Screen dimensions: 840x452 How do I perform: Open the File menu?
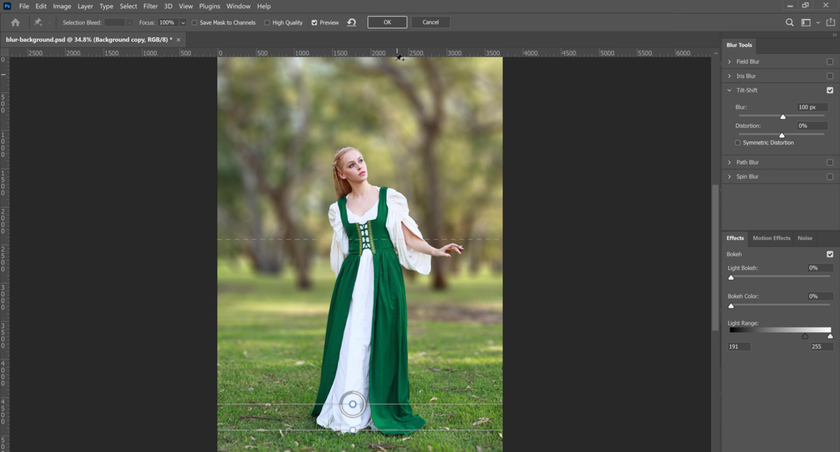point(24,6)
